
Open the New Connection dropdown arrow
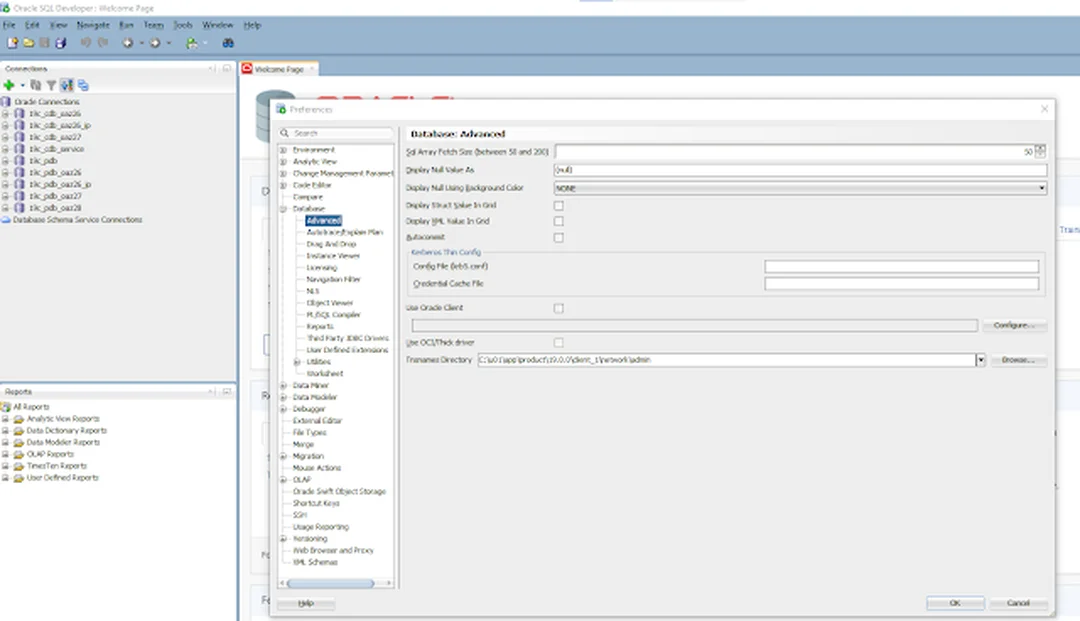coord(22,85)
